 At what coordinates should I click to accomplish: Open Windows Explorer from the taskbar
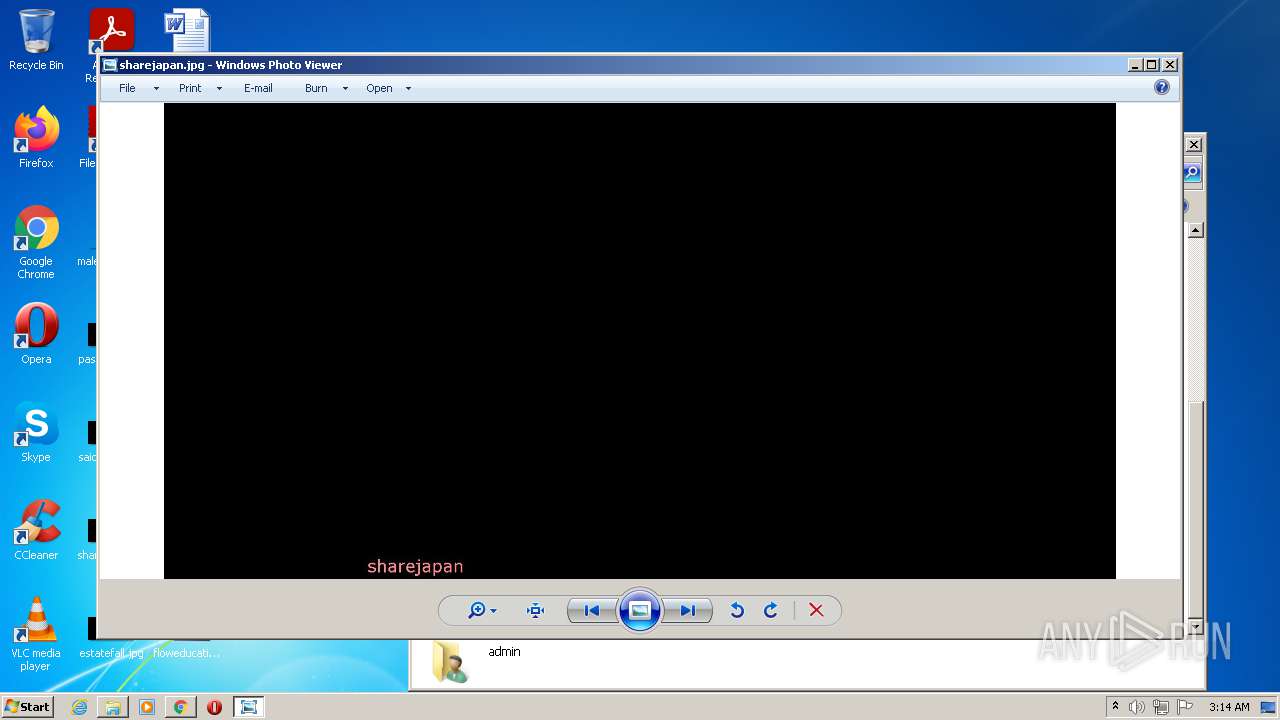tap(113, 707)
